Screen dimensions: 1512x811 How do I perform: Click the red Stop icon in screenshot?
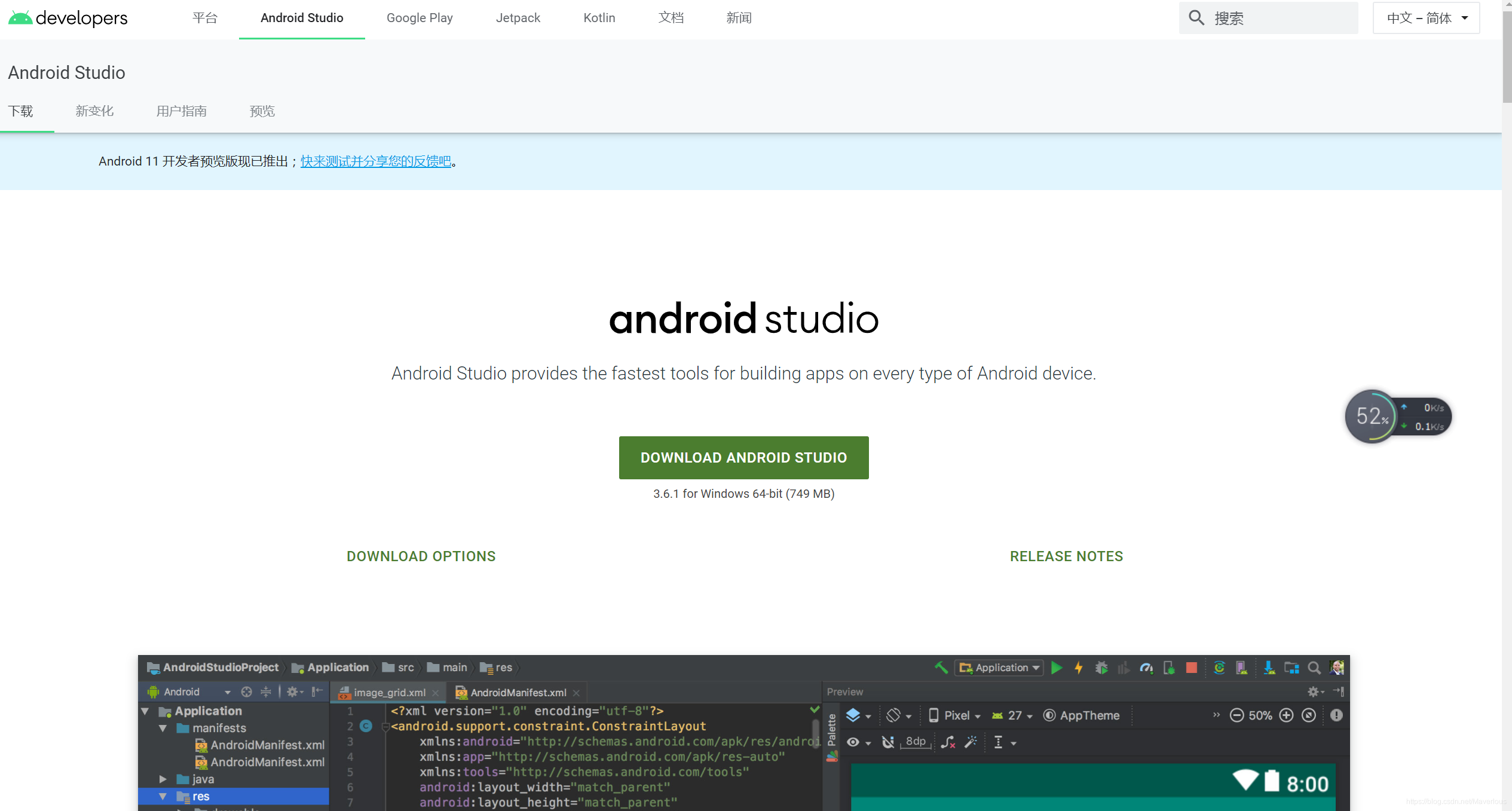coord(1191,668)
